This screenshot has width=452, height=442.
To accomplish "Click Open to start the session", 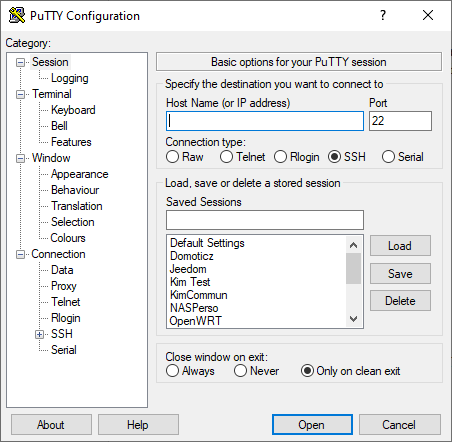I will tap(312, 425).
